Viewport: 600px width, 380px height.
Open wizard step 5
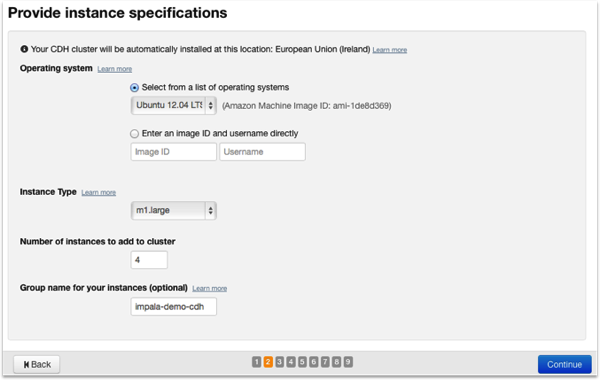[x=302, y=362]
